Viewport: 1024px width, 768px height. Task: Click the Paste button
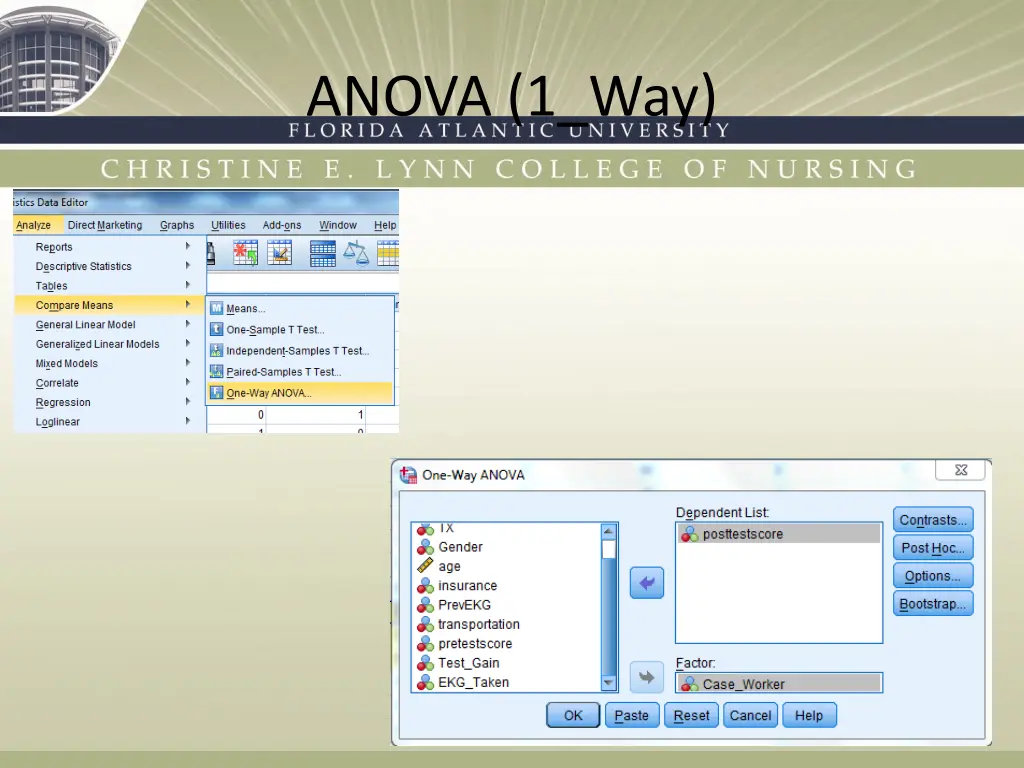pos(632,715)
